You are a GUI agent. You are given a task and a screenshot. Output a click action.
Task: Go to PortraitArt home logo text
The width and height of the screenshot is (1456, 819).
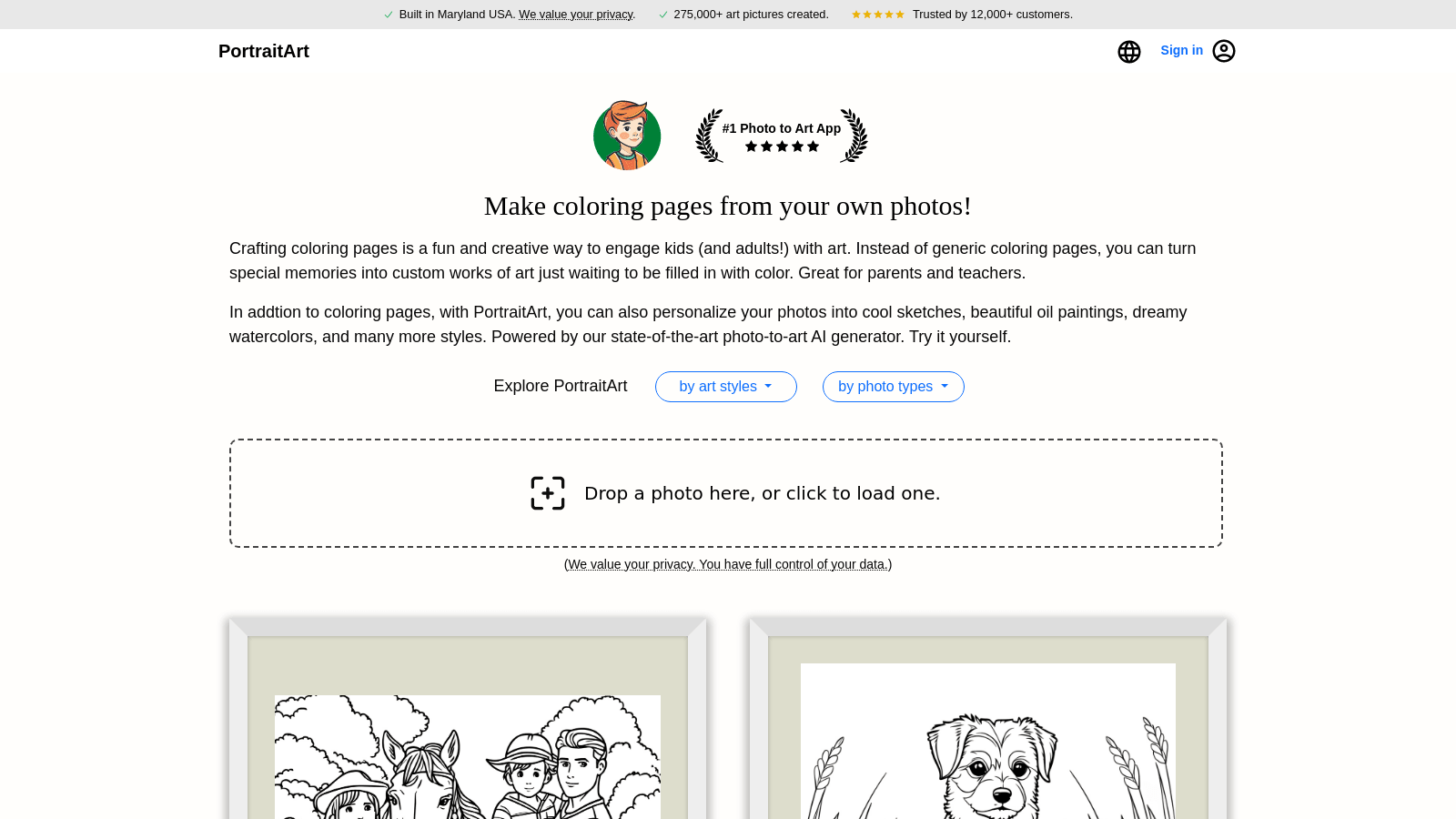[264, 51]
